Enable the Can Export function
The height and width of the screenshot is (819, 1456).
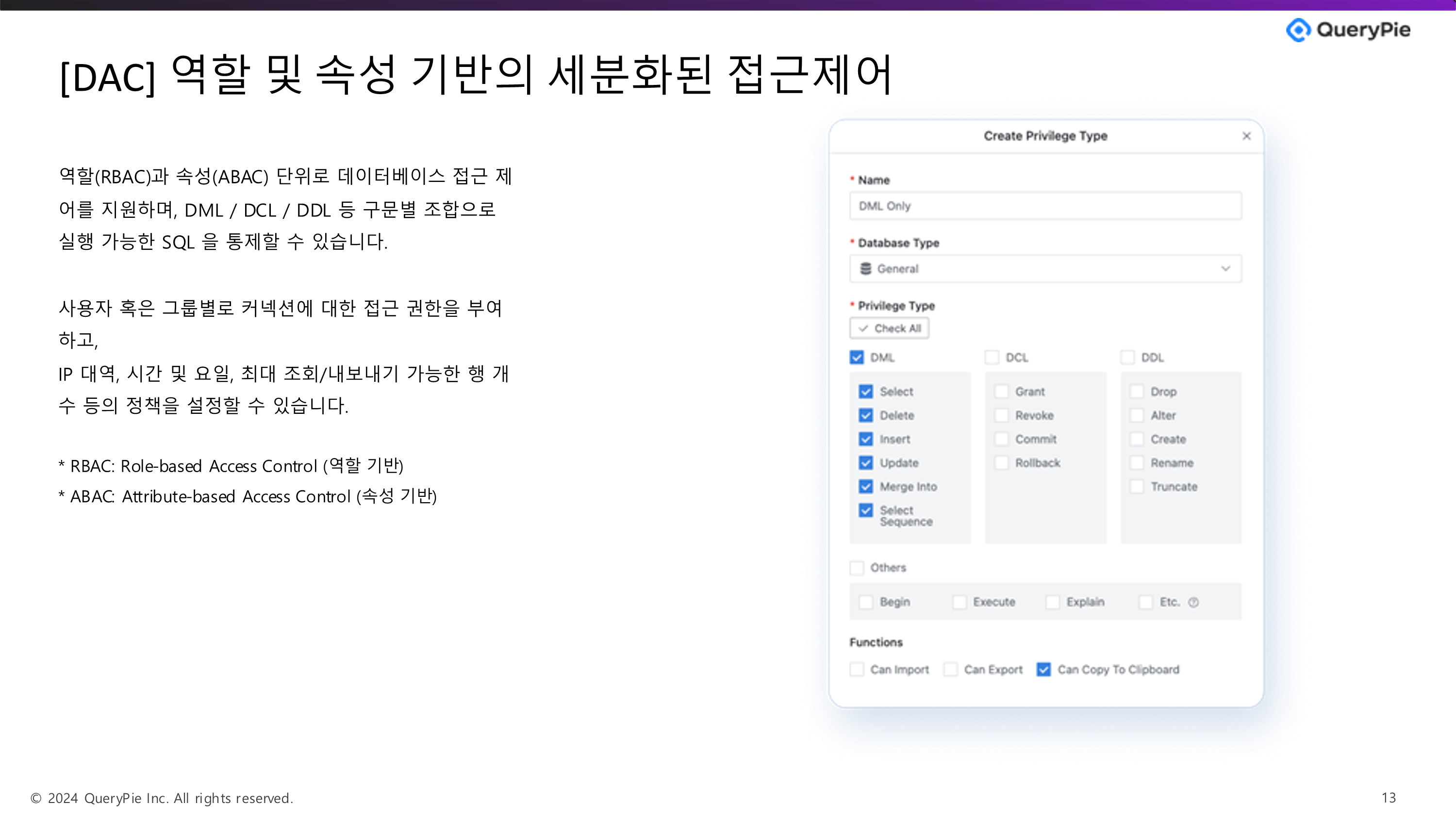click(951, 670)
